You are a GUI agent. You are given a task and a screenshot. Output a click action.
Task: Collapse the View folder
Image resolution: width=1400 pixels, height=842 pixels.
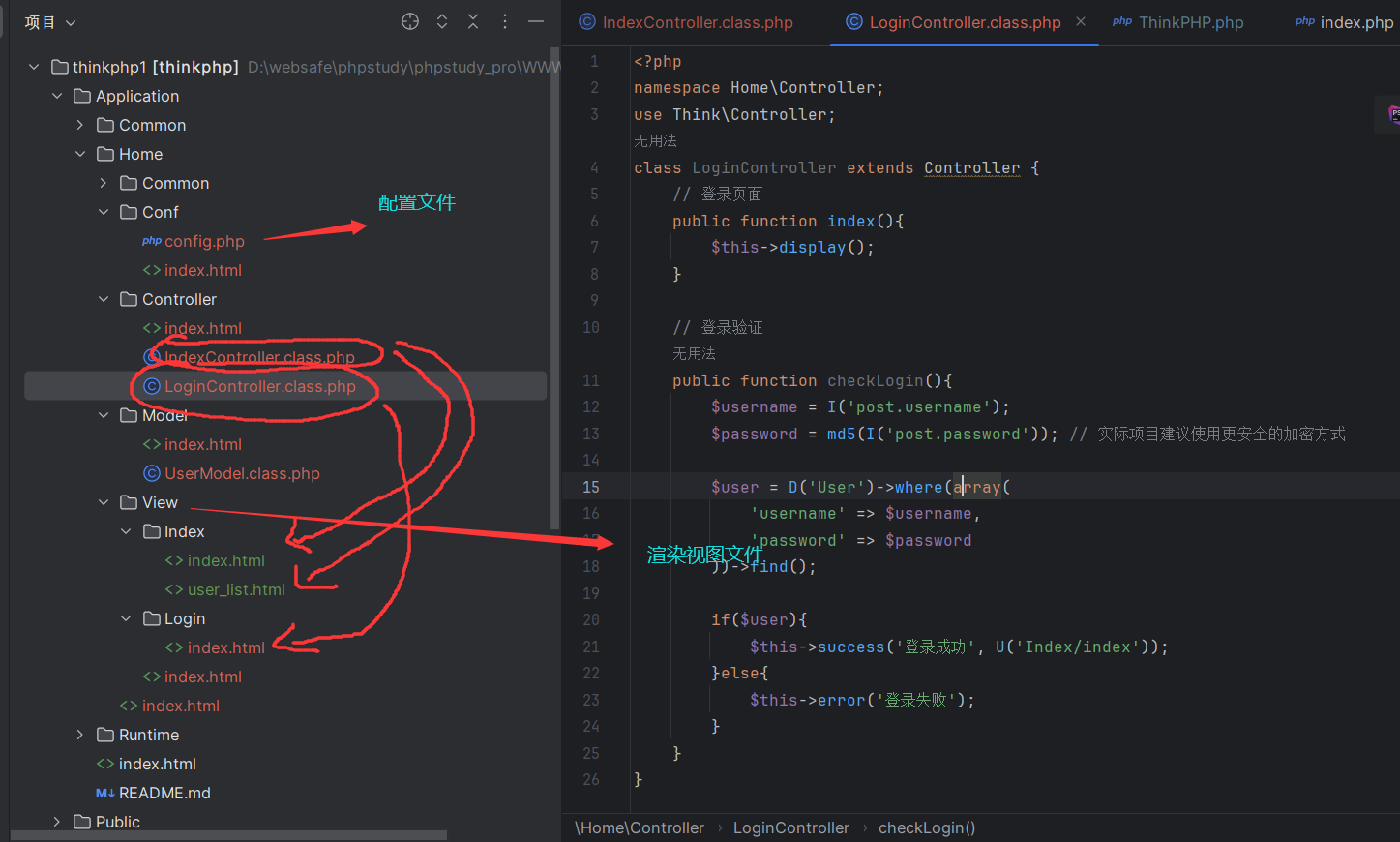pyautogui.click(x=104, y=502)
